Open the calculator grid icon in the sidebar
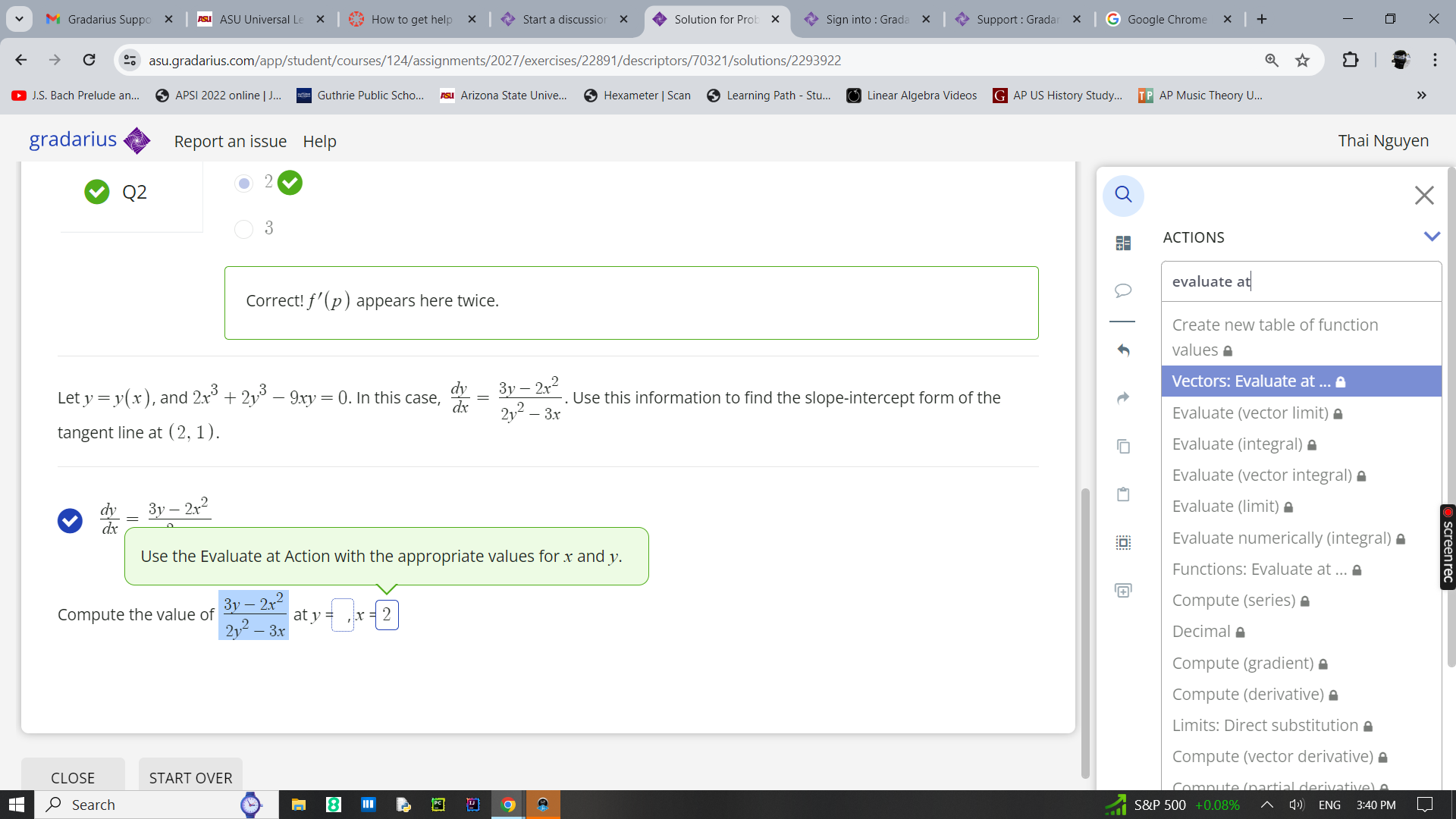The image size is (1456, 819). [1123, 243]
